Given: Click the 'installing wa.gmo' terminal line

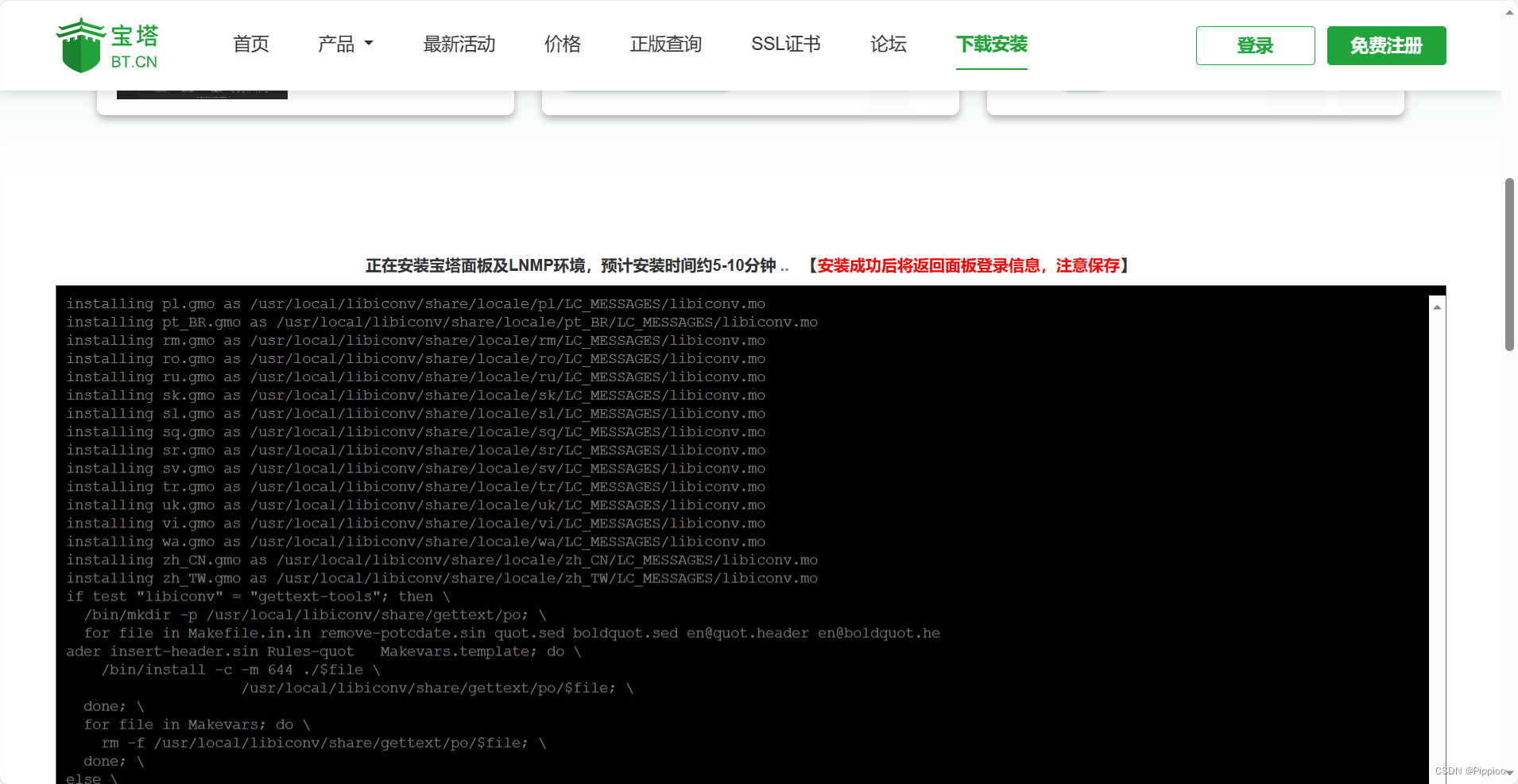Looking at the screenshot, I should tap(416, 542).
